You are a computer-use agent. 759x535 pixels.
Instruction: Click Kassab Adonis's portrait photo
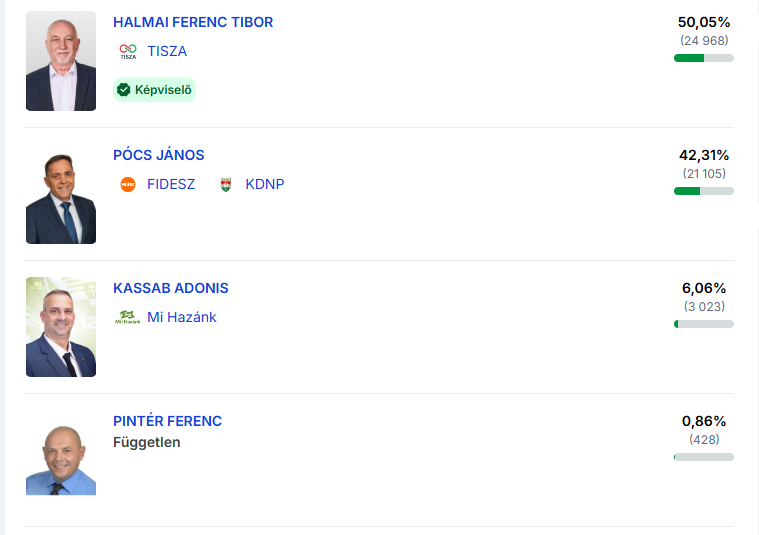61,327
